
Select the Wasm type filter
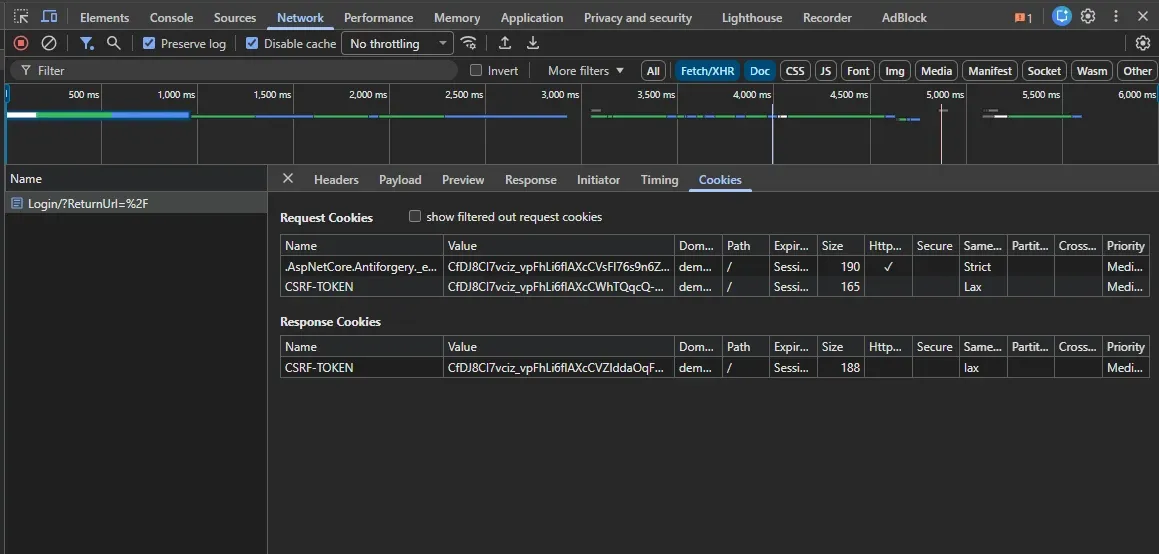coord(1092,71)
